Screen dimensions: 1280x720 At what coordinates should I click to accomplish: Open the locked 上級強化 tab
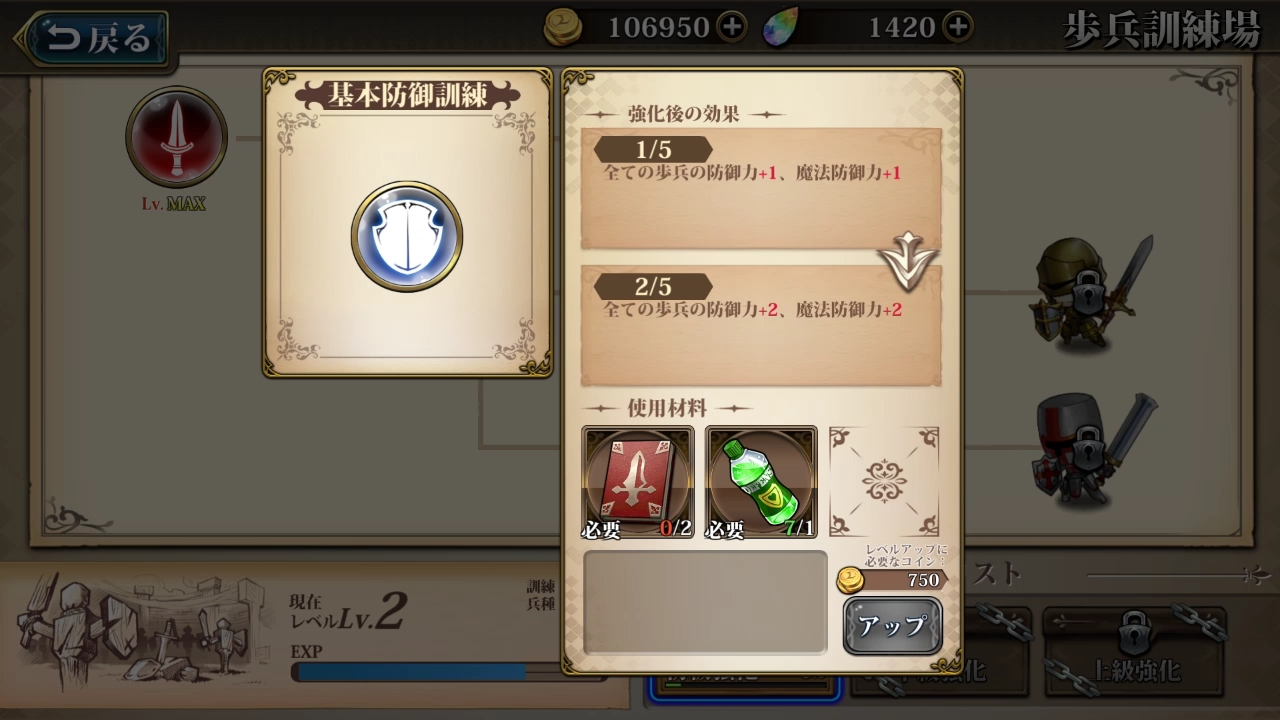1134,652
